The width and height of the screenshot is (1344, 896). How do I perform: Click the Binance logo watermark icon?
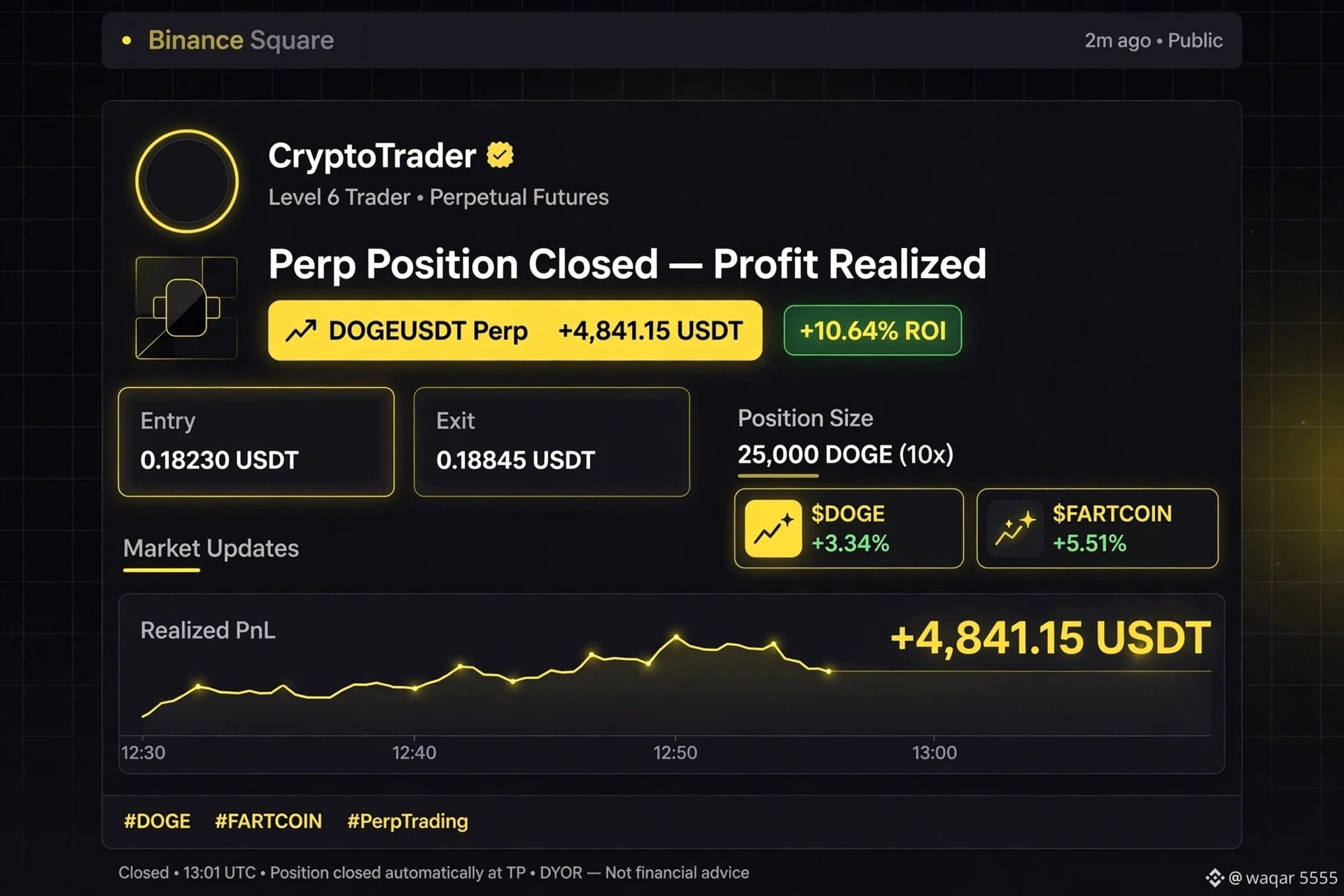click(x=1214, y=878)
